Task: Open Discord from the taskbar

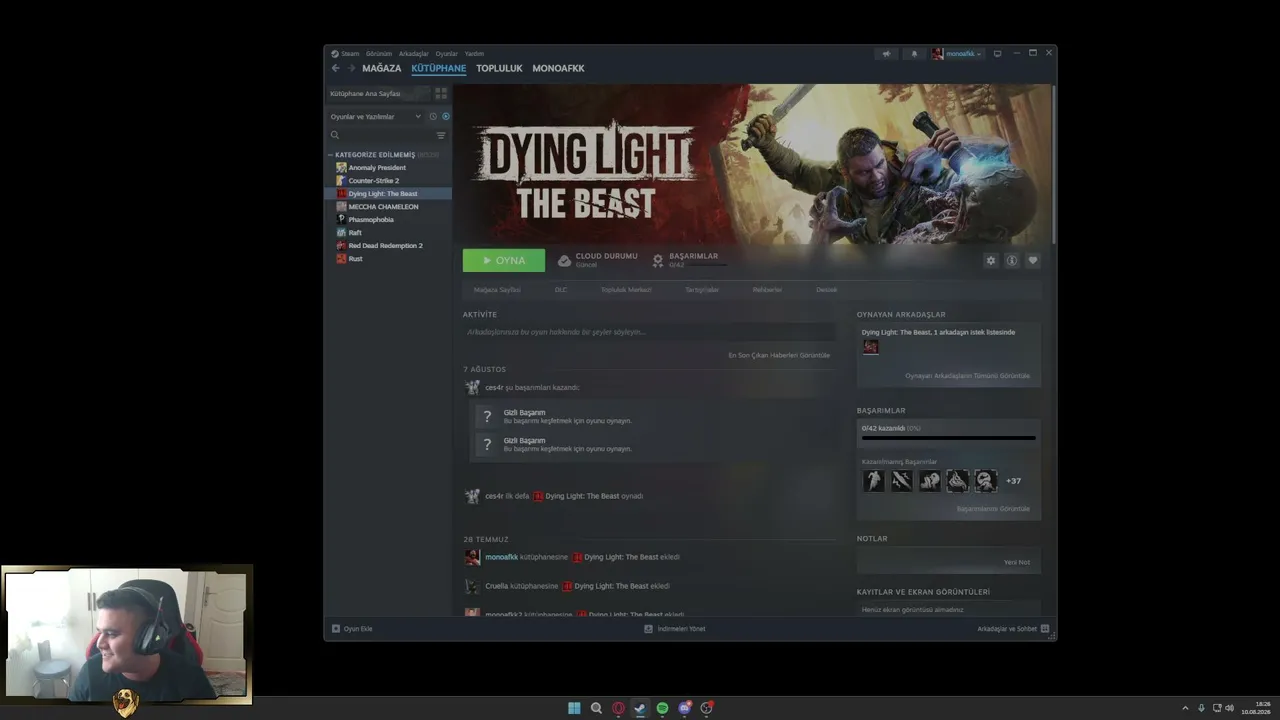Action: pyautogui.click(x=685, y=708)
